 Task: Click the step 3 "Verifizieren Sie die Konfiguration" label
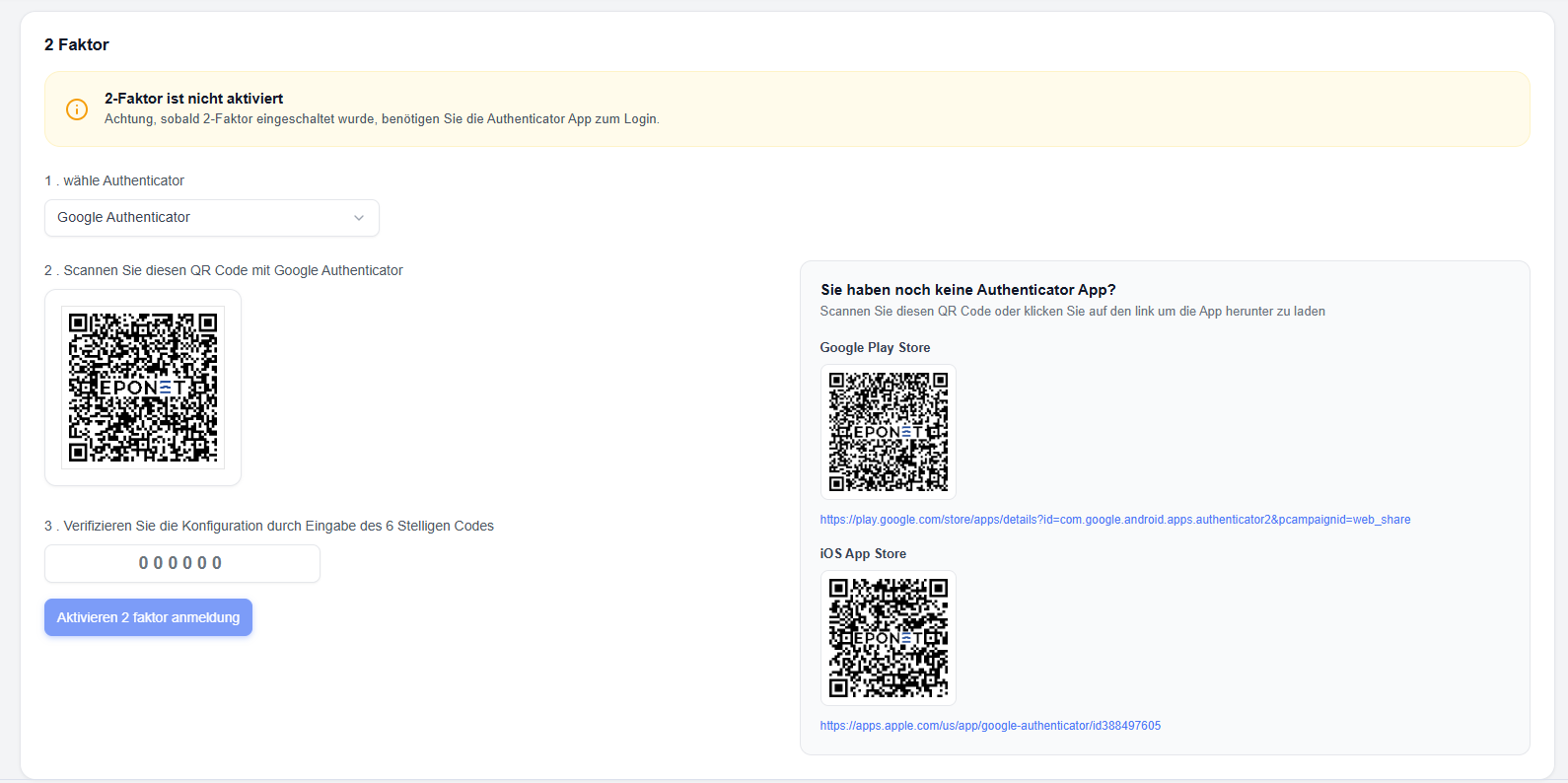coord(269,526)
